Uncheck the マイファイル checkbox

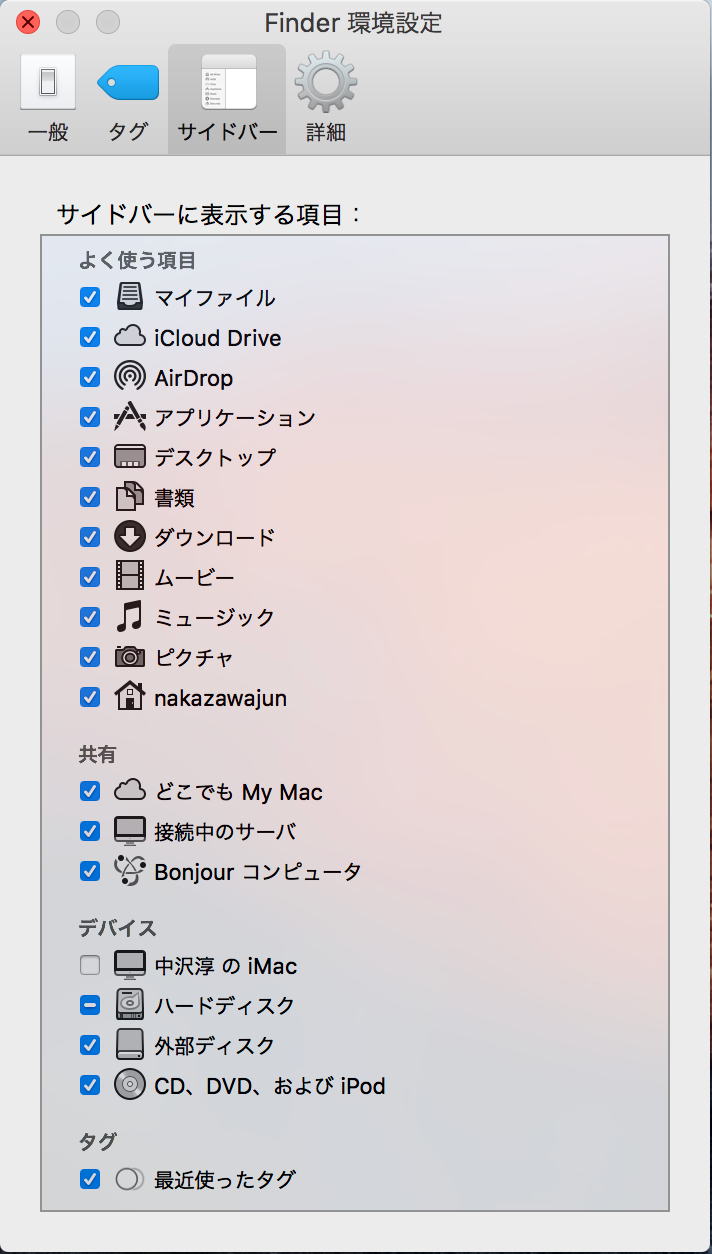(90, 297)
